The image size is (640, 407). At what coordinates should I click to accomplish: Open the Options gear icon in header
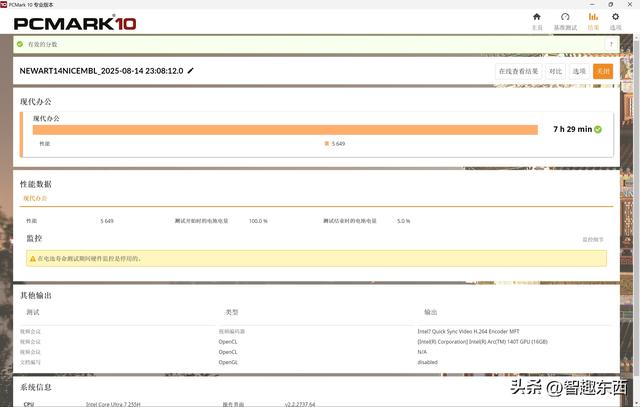615,17
